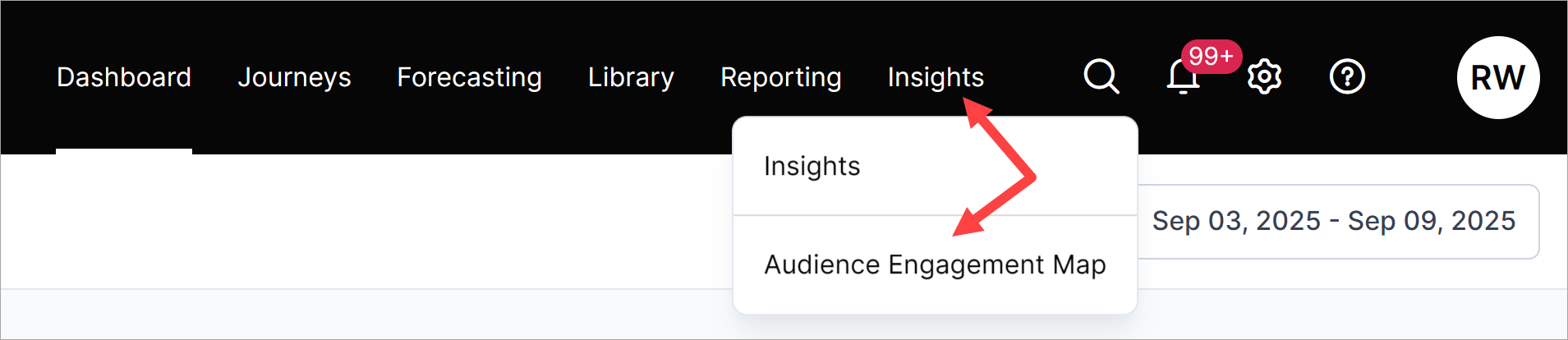1568x340 pixels.
Task: Click the Sep 09, 2025 end date
Action: coord(1432,221)
